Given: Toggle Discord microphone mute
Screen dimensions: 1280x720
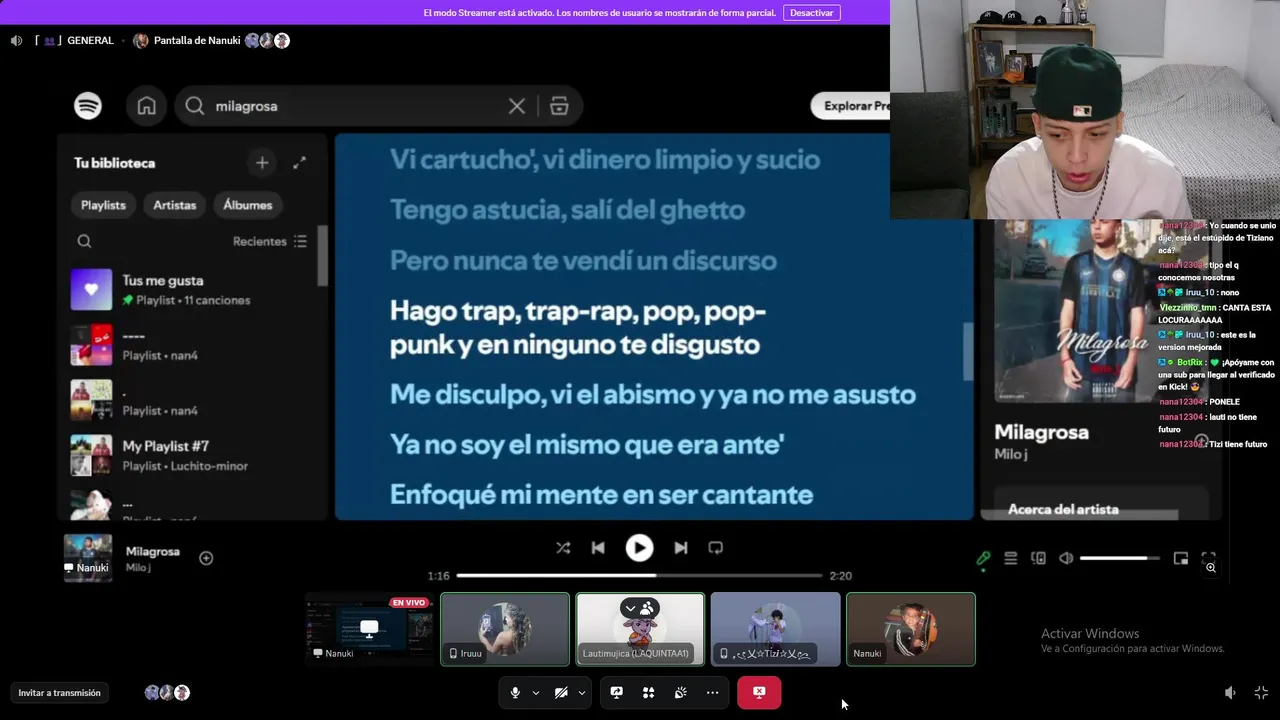Looking at the screenshot, I should coord(515,692).
